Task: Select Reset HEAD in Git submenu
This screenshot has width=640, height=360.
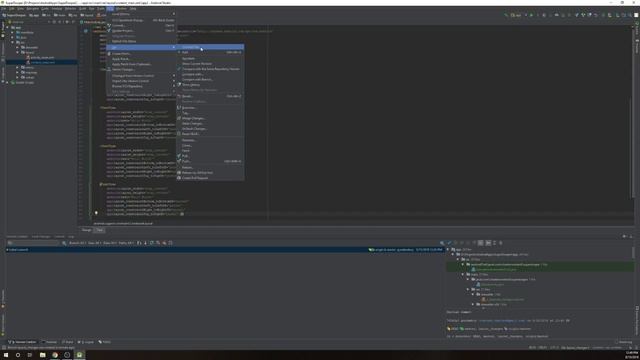Action: (x=210, y=134)
